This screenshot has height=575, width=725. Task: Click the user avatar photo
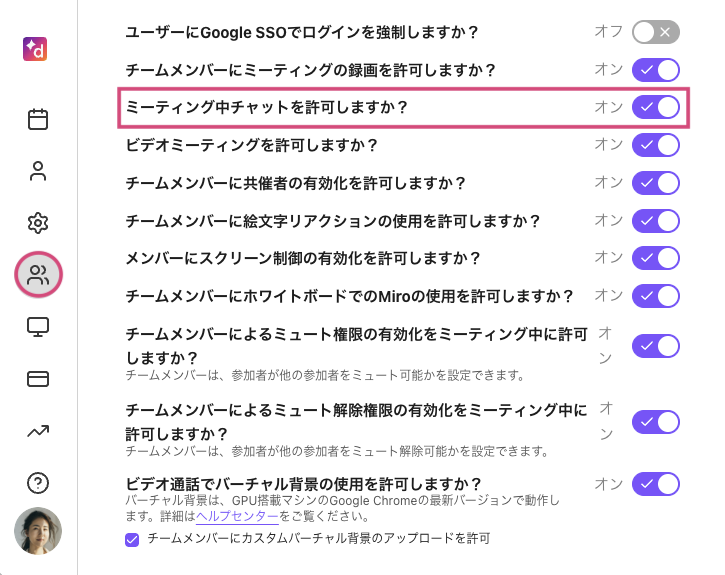[38, 531]
